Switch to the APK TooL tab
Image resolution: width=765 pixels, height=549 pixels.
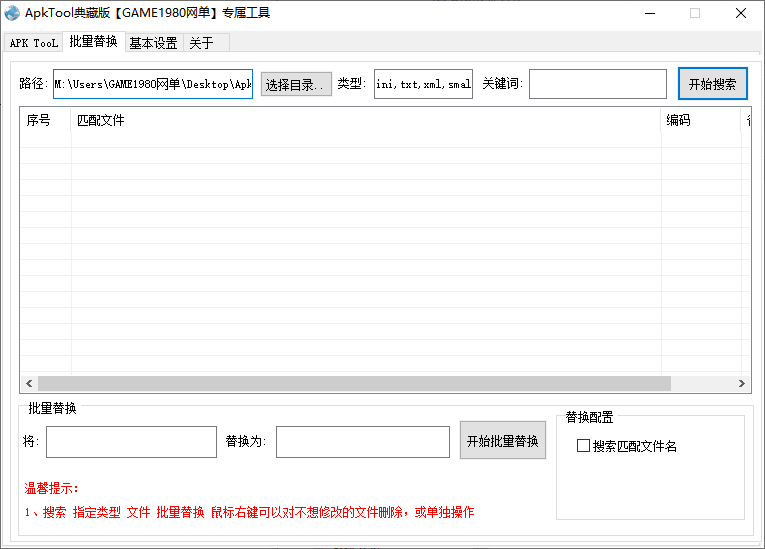click(34, 43)
